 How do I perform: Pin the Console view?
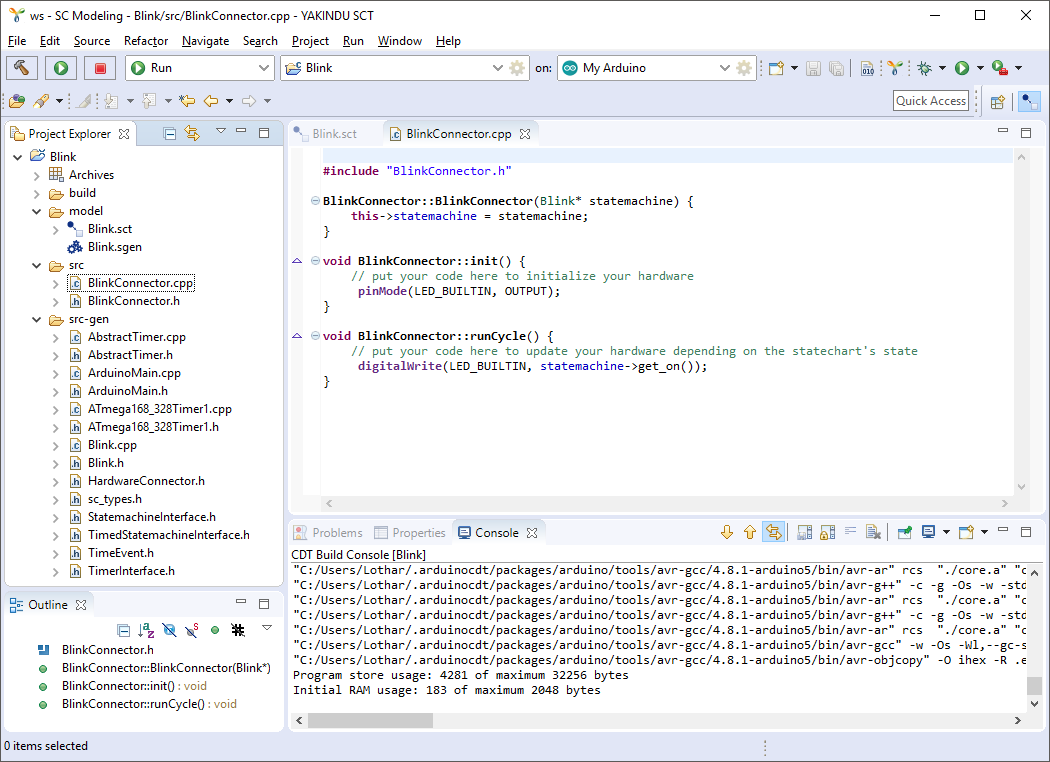coord(904,531)
